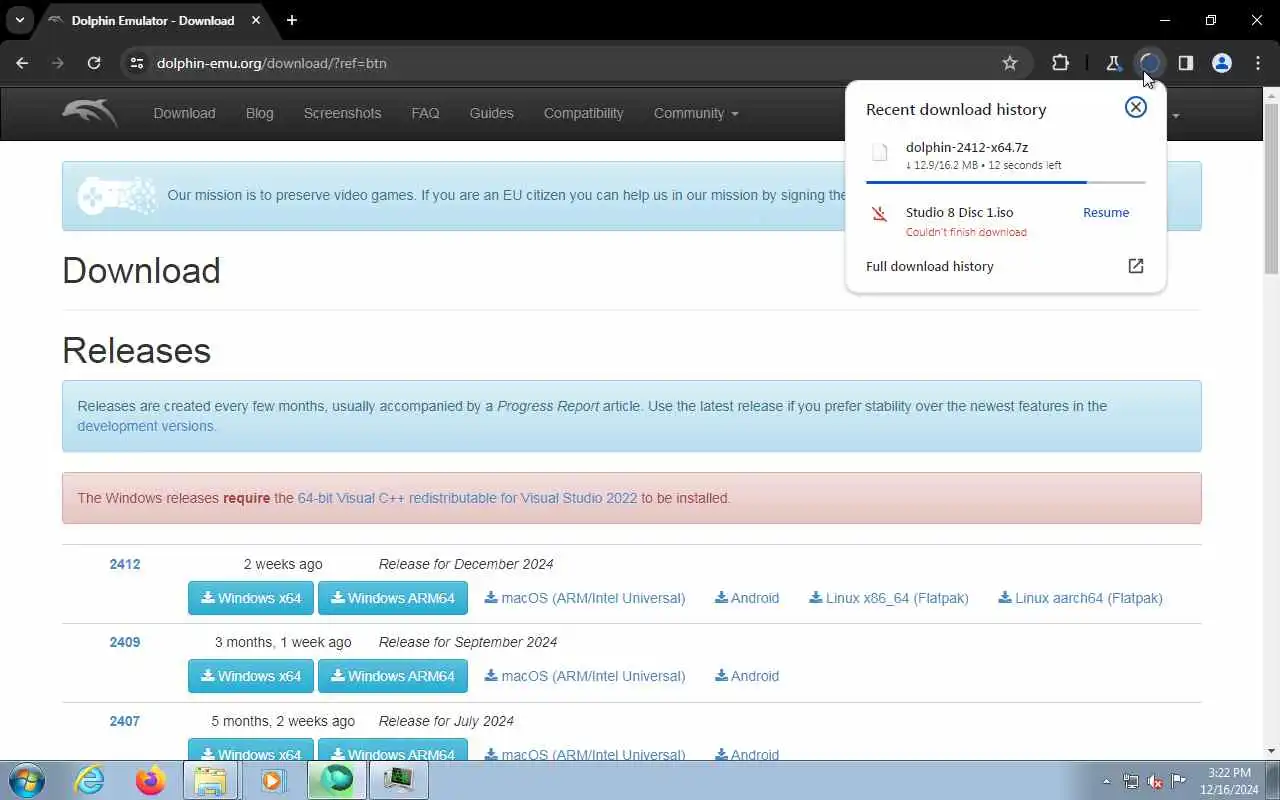This screenshot has height=800, width=1280.
Task: Launch Firefox from the taskbar
Action: 151,780
